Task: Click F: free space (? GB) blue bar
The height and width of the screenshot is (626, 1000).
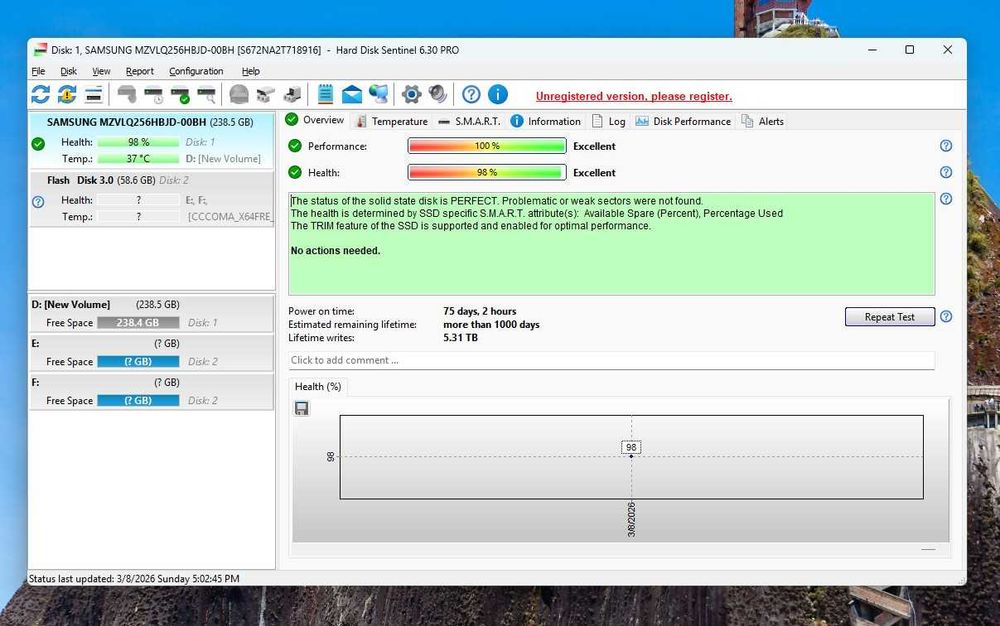Action: coord(138,400)
